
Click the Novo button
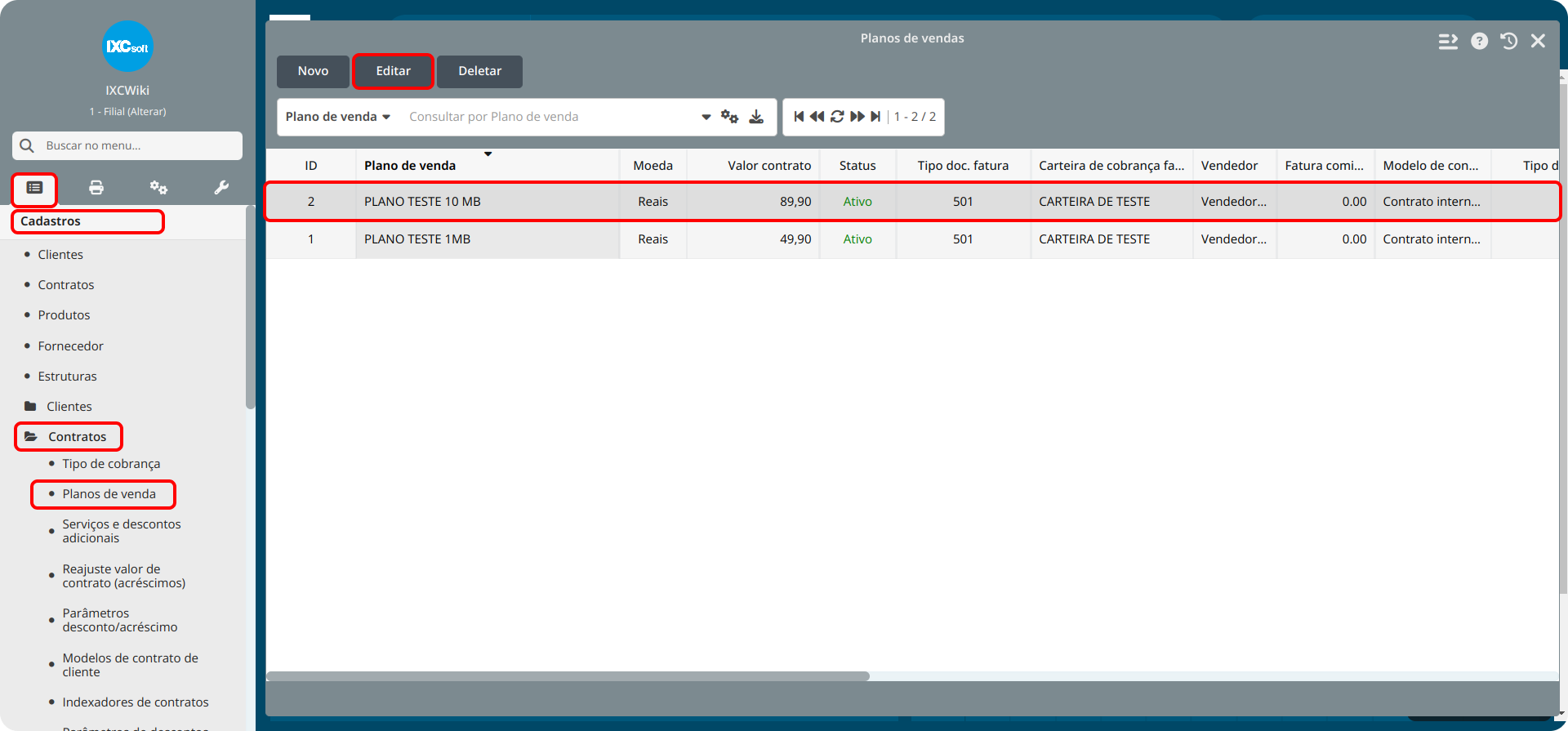tap(313, 71)
